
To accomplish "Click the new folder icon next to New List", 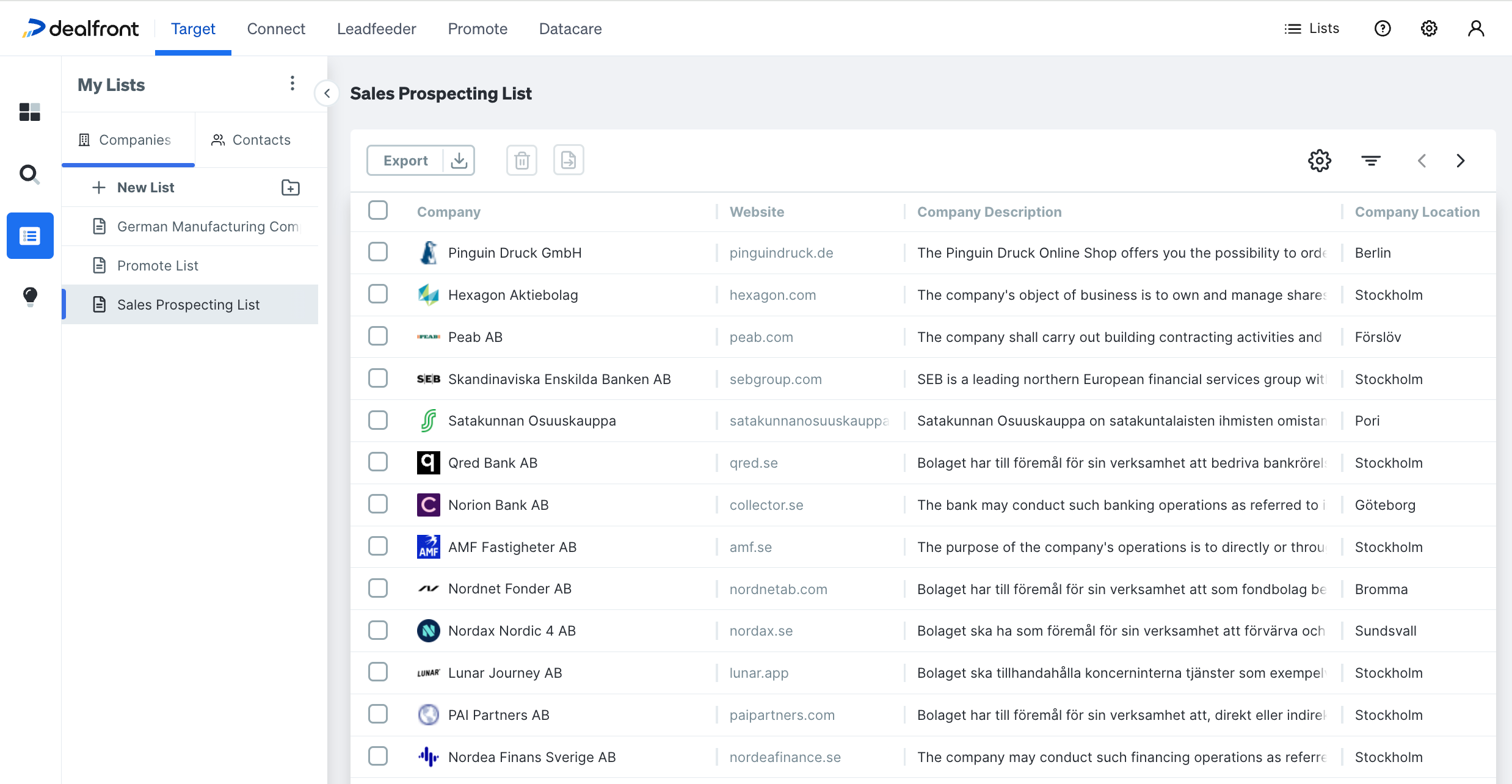I will click(290, 187).
